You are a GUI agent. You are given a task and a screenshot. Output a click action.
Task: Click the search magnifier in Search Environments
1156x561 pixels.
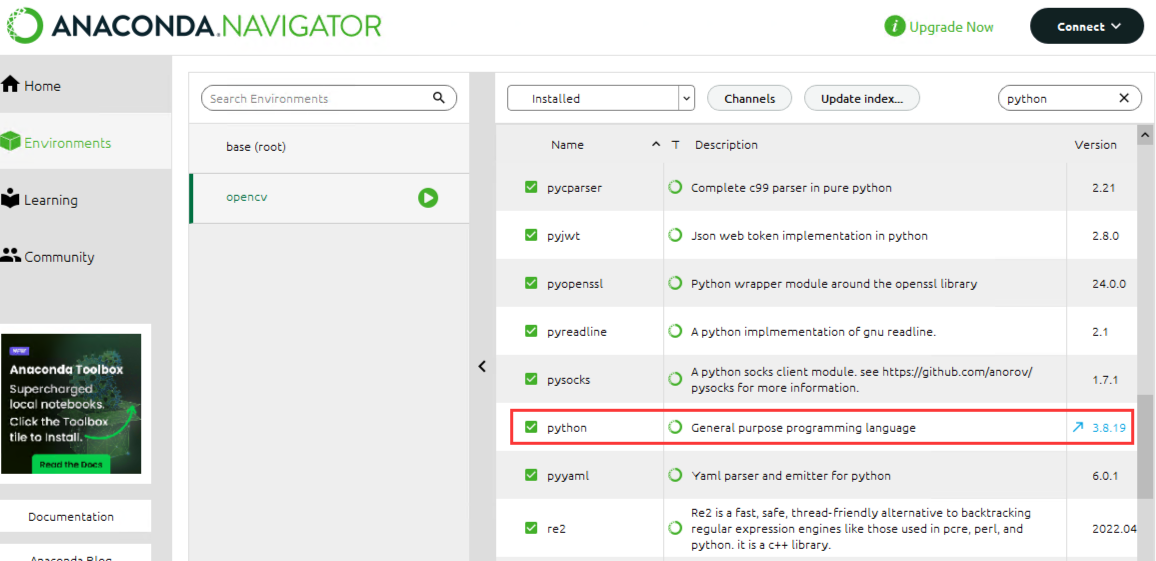point(439,98)
